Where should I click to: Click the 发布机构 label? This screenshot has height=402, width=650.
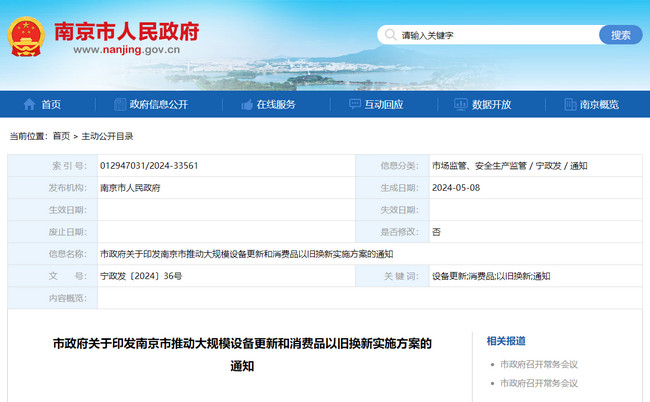[x=68, y=188]
